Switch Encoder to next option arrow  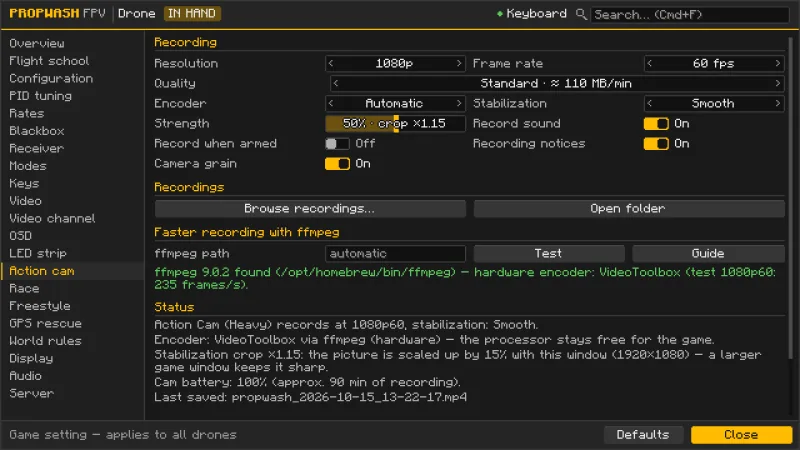459,104
